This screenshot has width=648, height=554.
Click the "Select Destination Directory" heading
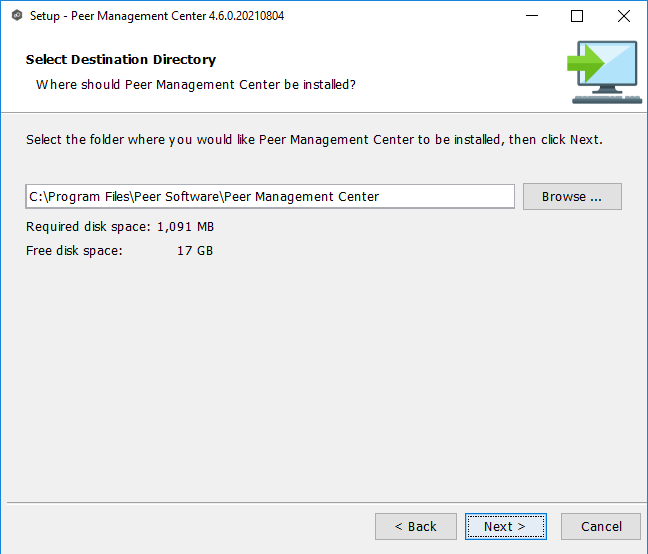[121, 60]
